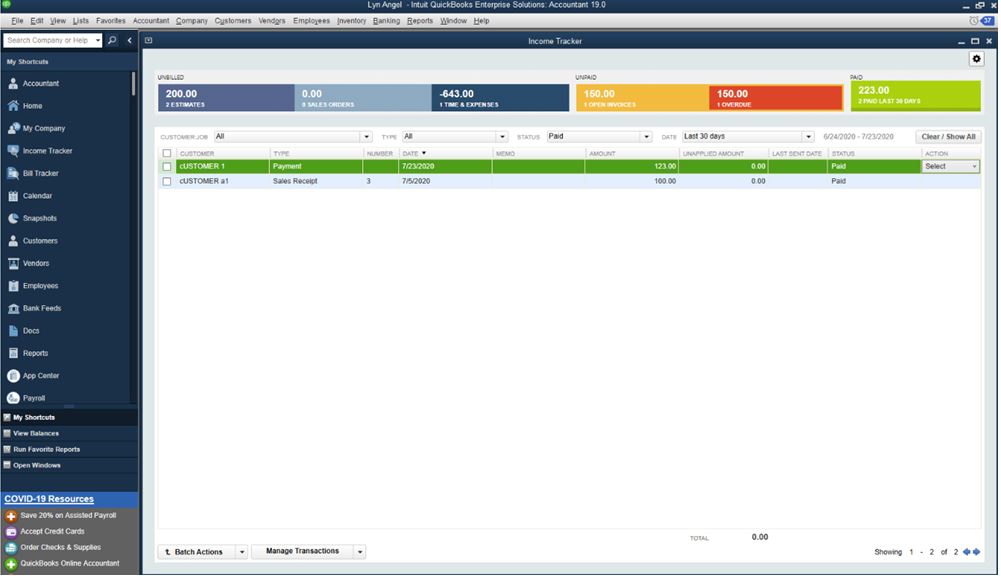This screenshot has width=1001, height=576.
Task: Open the Vendors sidebar icon
Action: pyautogui.click(x=13, y=263)
